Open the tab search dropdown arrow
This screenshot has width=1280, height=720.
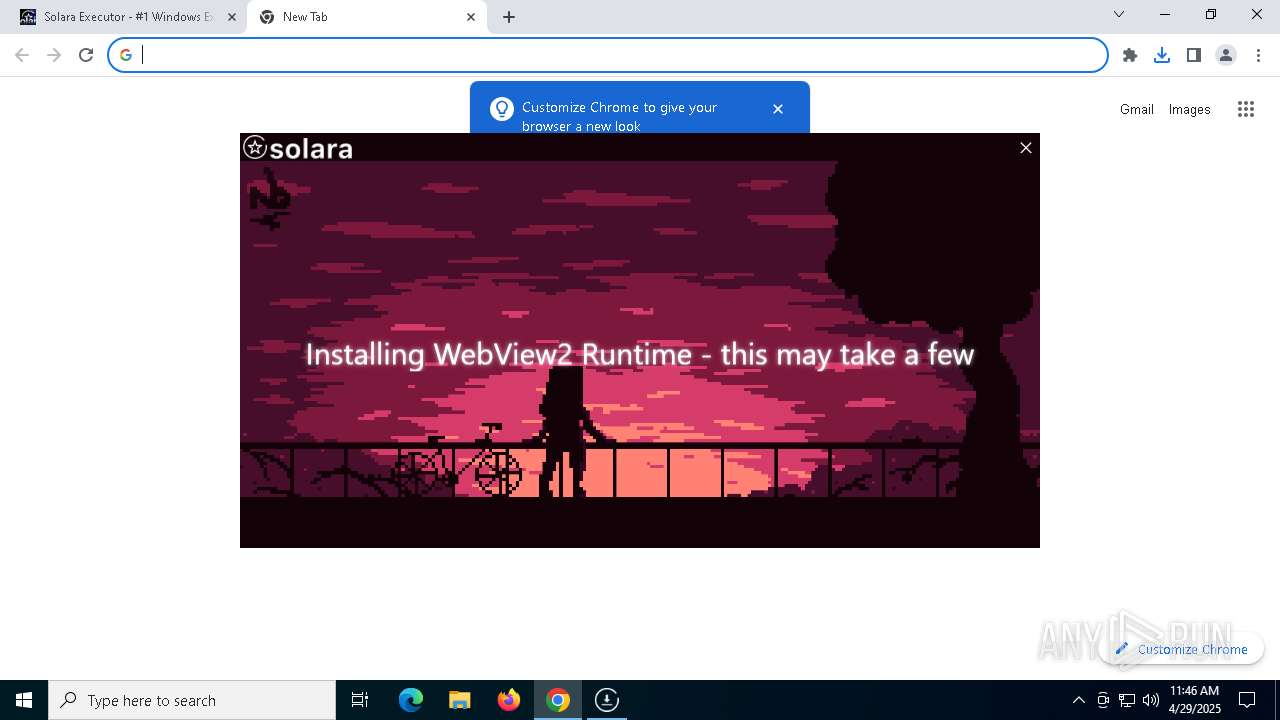[1119, 14]
